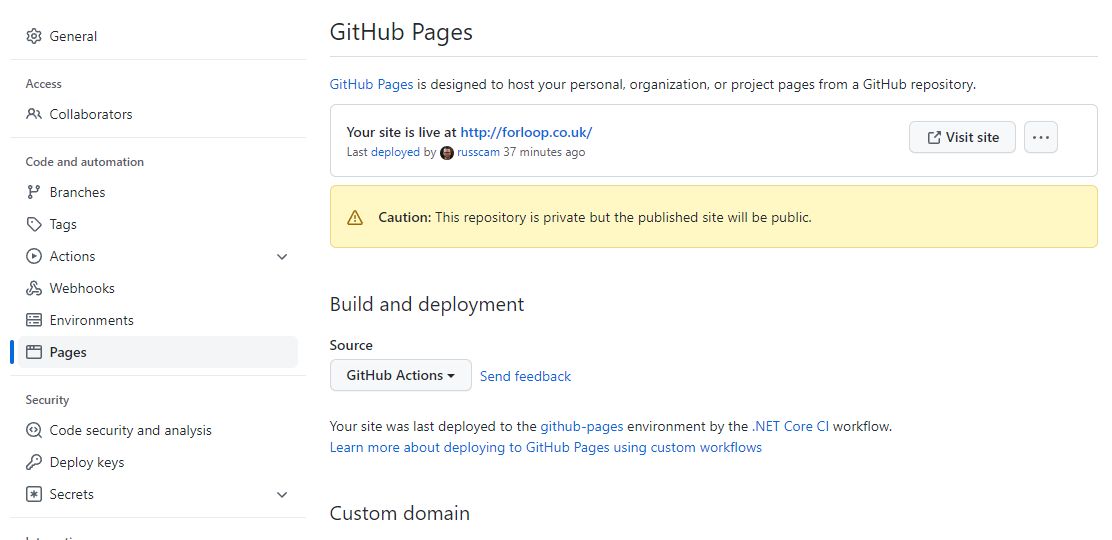This screenshot has height=540, width=1112.
Task: Click the Send feedback link
Action: click(x=525, y=376)
